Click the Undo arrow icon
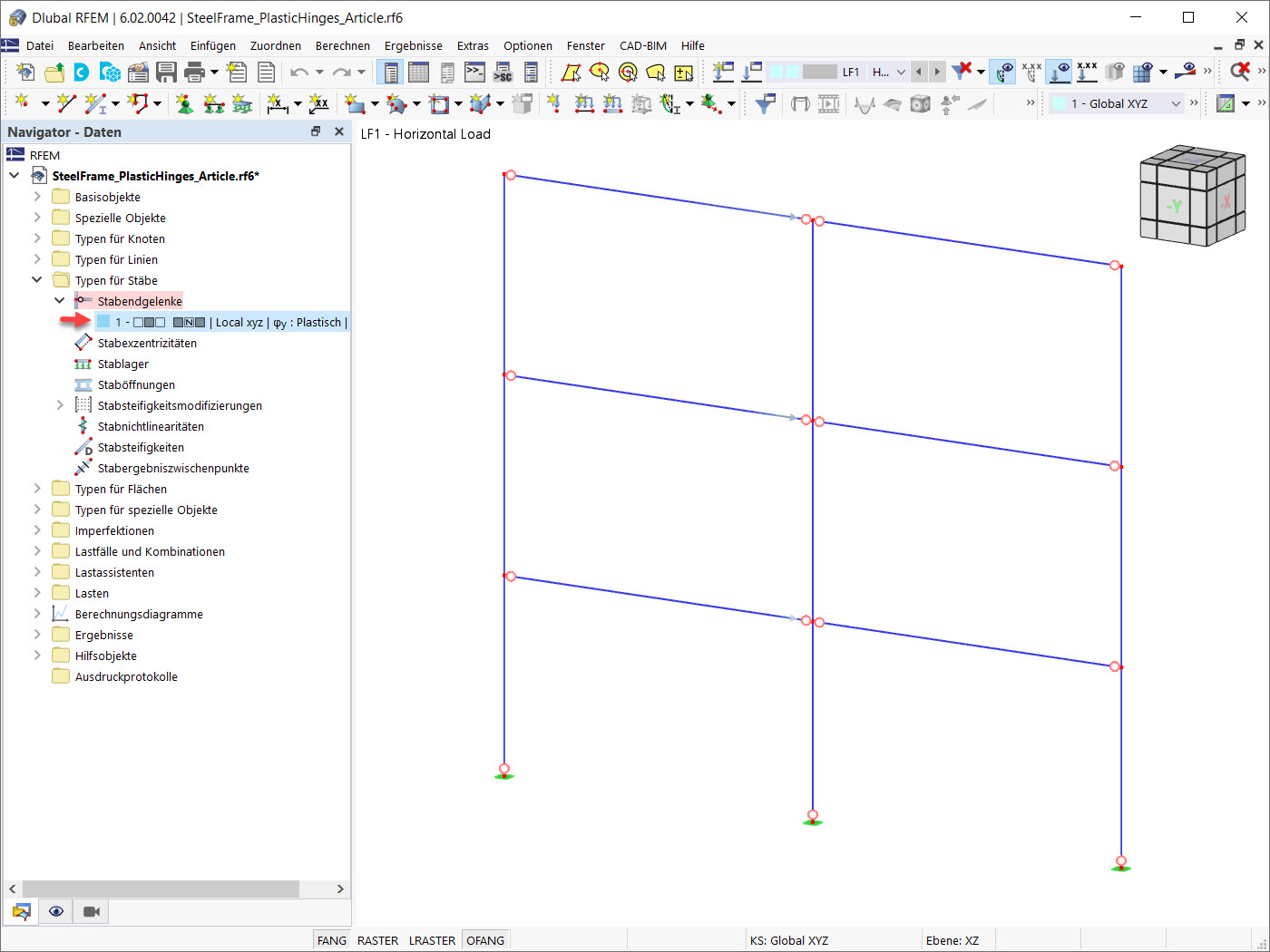The image size is (1270, 952). 298,72
